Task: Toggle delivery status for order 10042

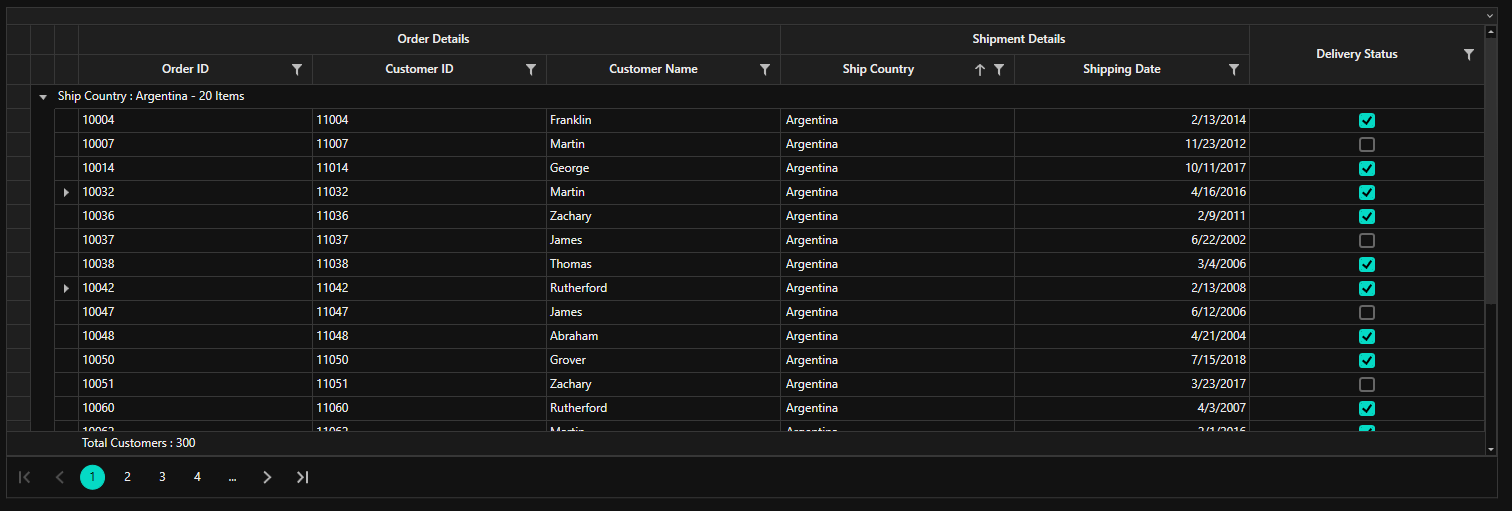Action: [x=1367, y=288]
